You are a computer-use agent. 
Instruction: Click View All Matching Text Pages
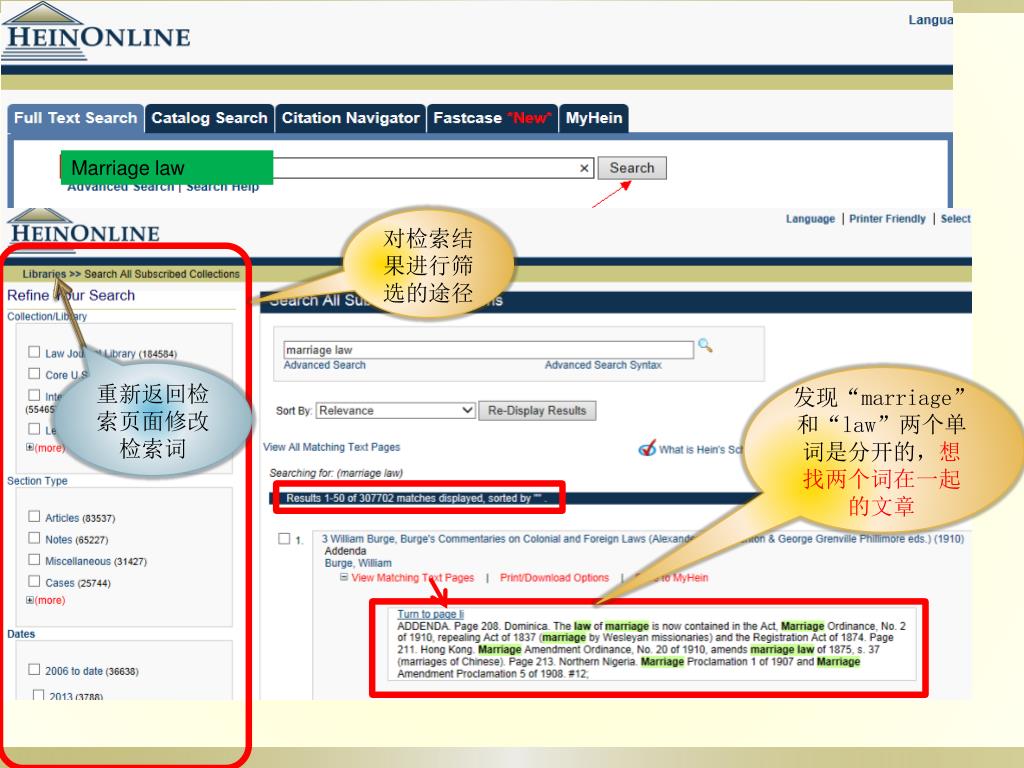(332, 447)
